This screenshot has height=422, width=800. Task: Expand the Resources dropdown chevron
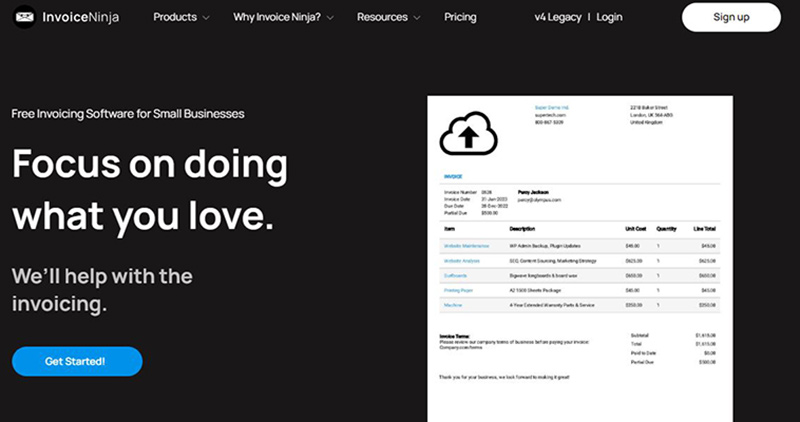[417, 18]
